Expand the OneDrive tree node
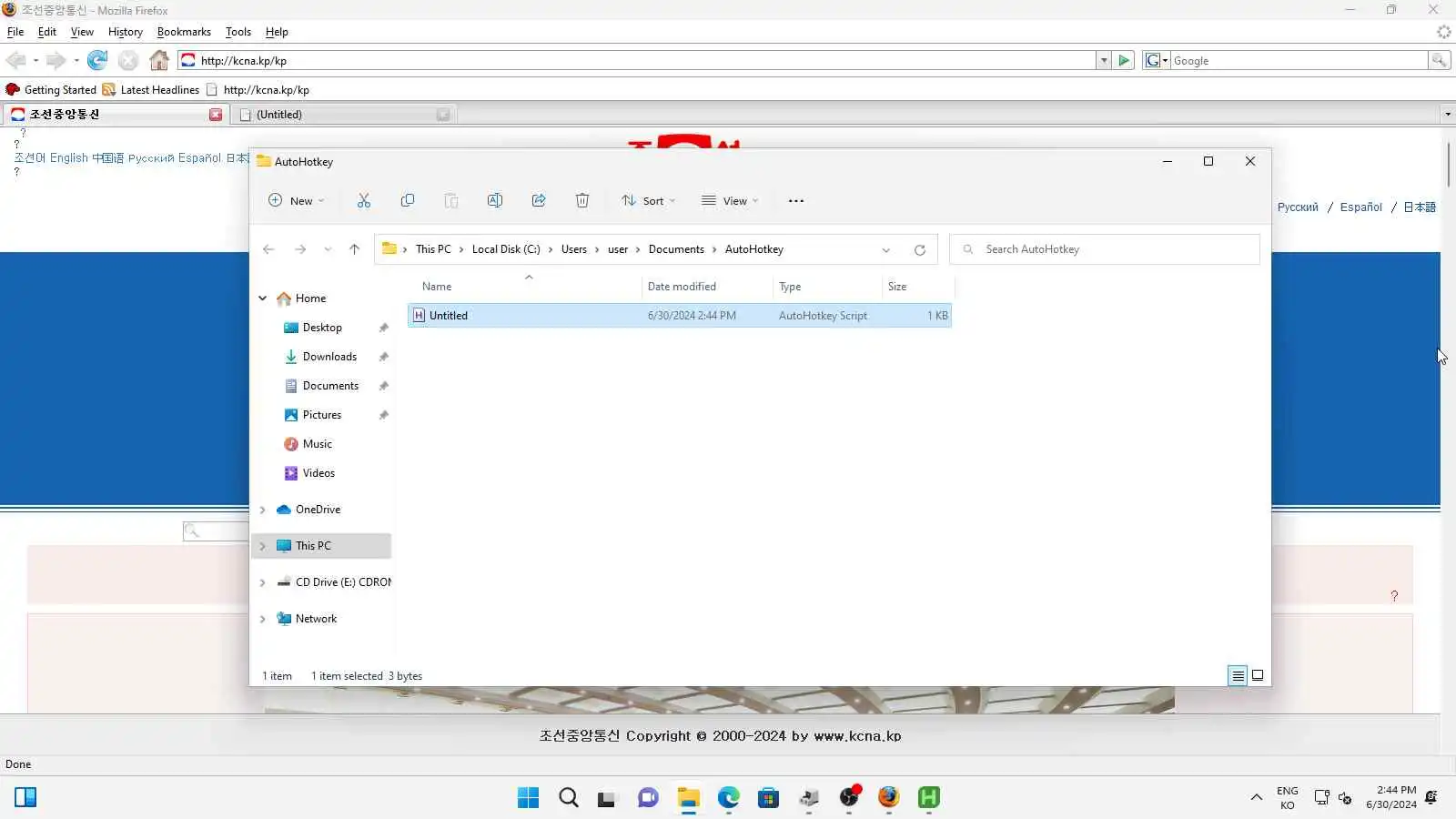Image resolution: width=1456 pixels, height=819 pixels. pyautogui.click(x=263, y=510)
